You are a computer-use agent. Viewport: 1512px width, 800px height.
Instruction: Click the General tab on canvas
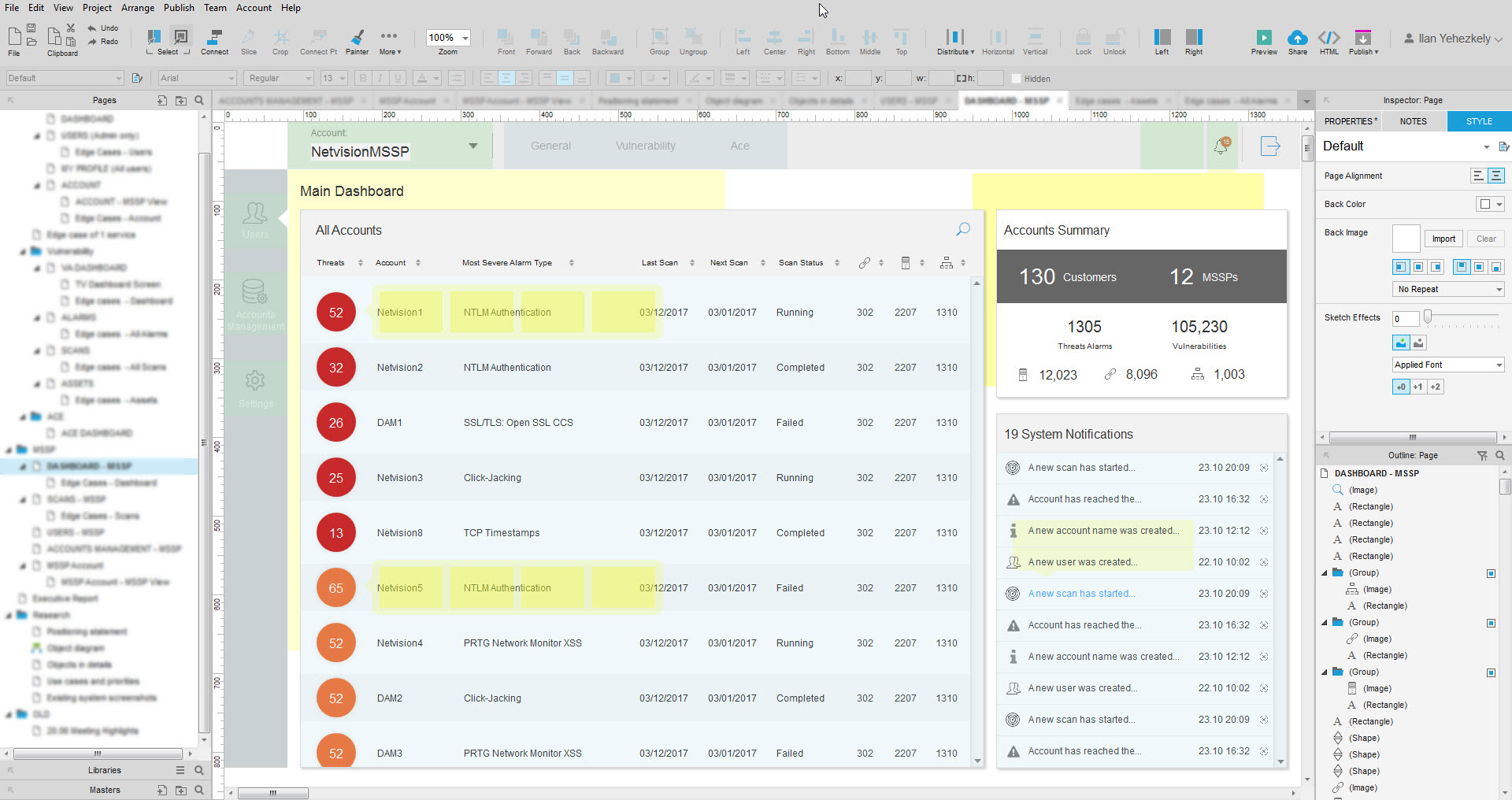[x=550, y=146]
